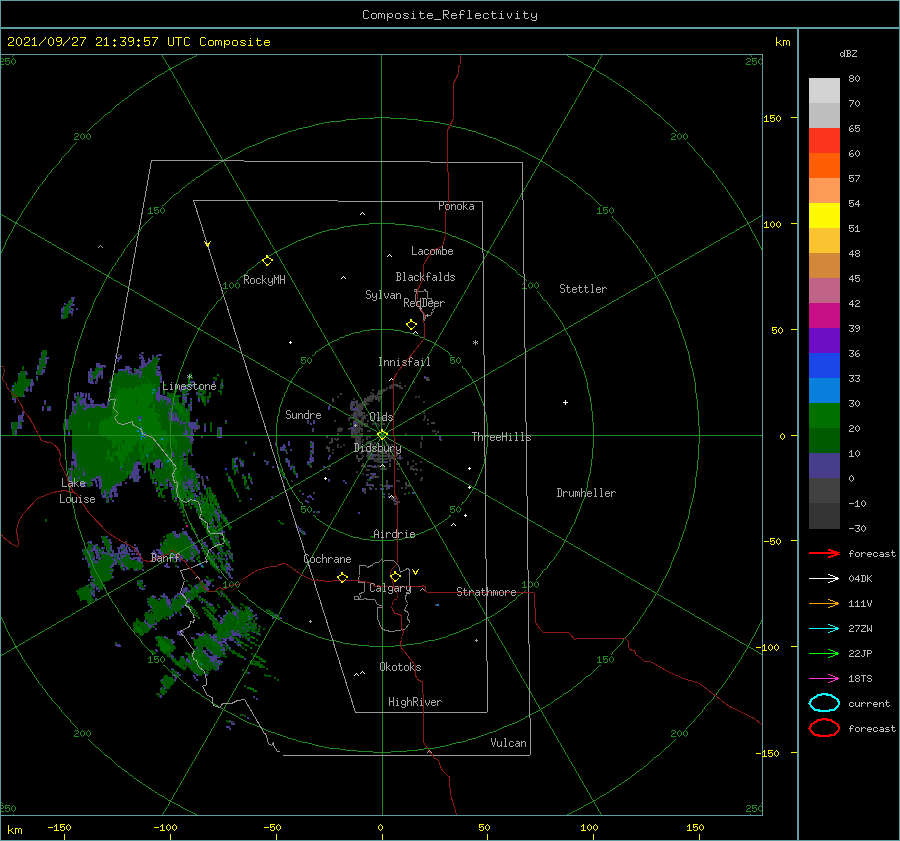Click the Sundre label
This screenshot has height=841, width=900.
click(303, 414)
